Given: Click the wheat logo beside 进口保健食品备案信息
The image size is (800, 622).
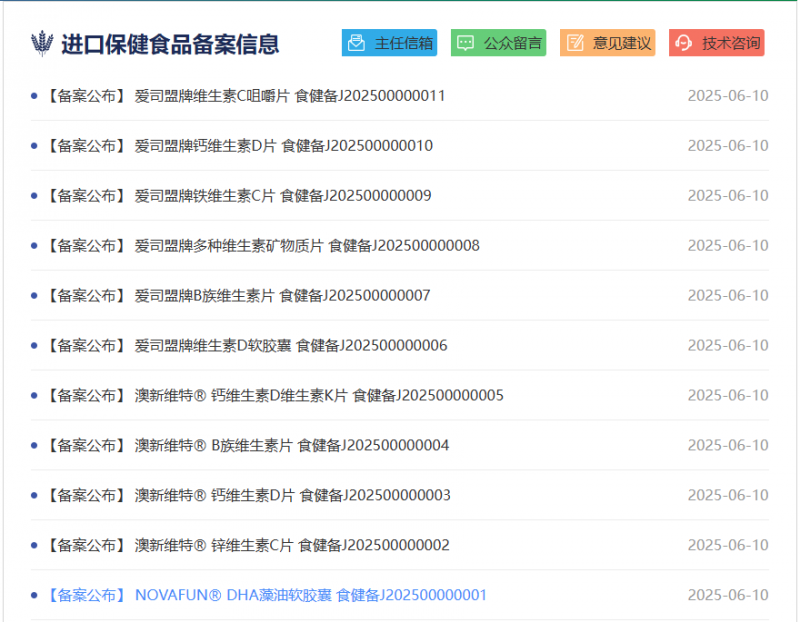Looking at the screenshot, I should click(x=42, y=43).
